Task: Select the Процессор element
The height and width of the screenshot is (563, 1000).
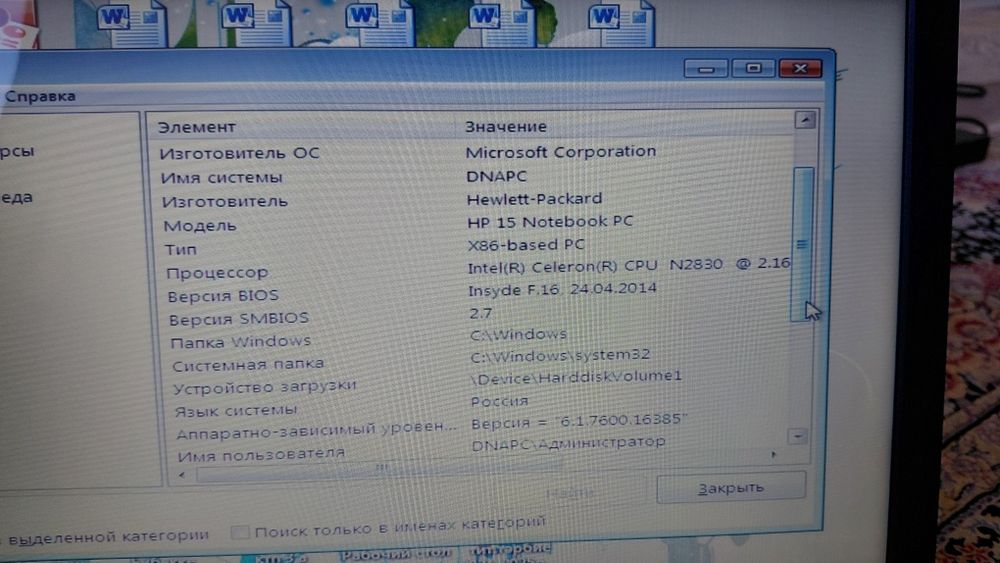Action: click(x=217, y=273)
